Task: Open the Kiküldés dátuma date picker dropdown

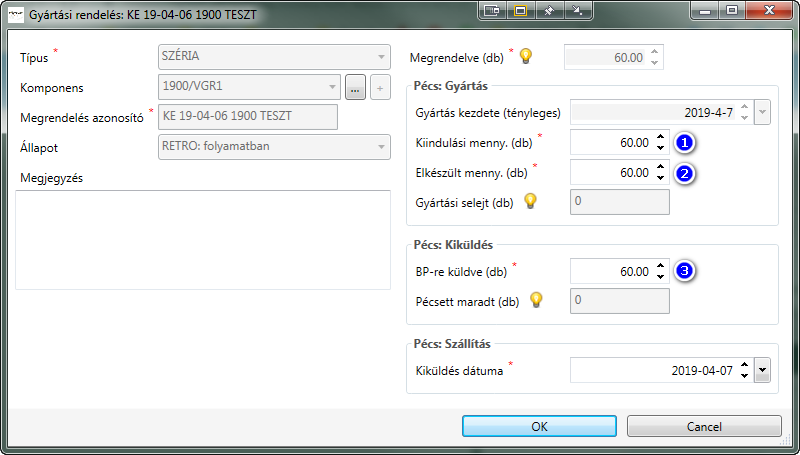Action: click(763, 370)
